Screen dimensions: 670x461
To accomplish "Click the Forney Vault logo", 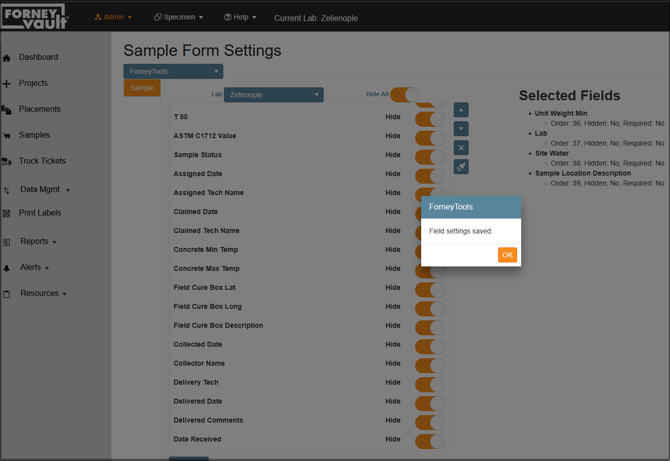I will click(34, 17).
